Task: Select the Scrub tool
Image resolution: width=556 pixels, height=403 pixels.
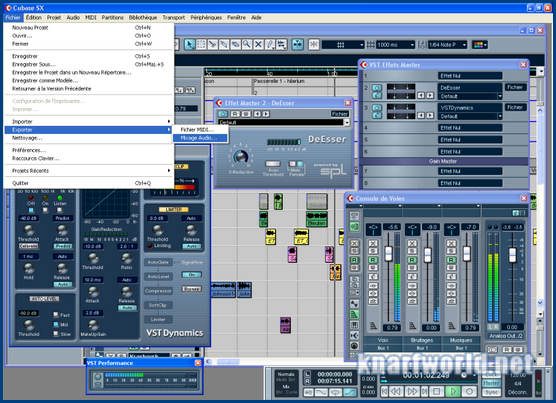Action: (282, 45)
